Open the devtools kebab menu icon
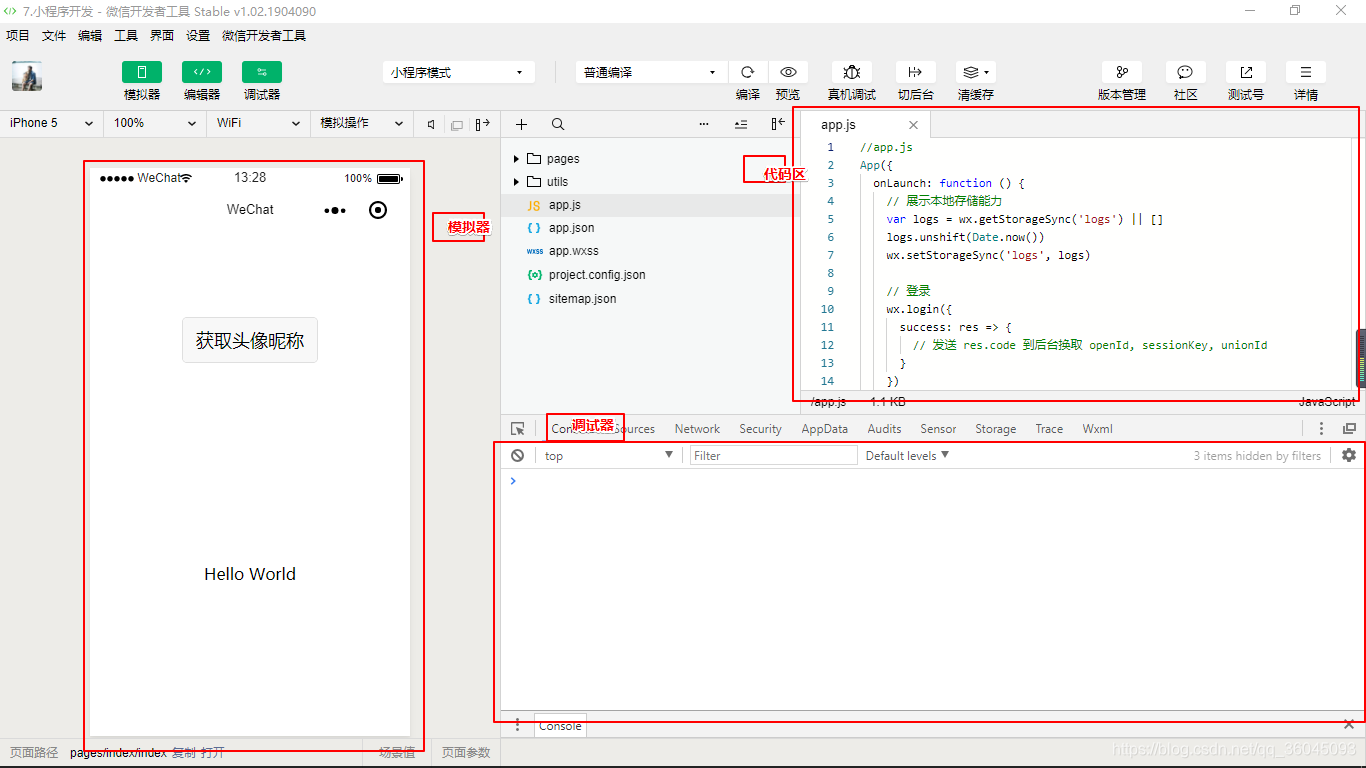1366x768 pixels. tap(1321, 429)
